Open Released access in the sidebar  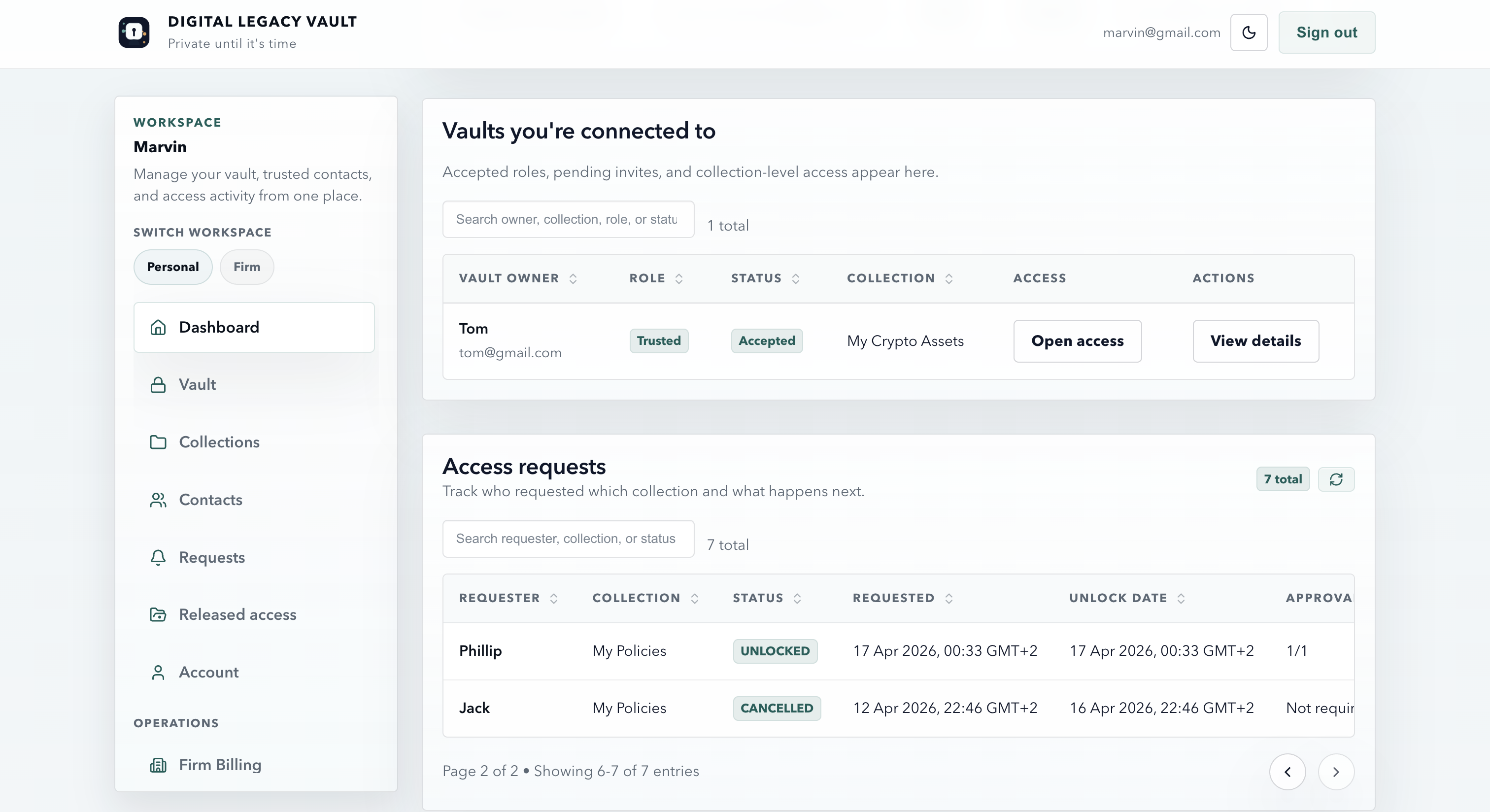coord(254,614)
